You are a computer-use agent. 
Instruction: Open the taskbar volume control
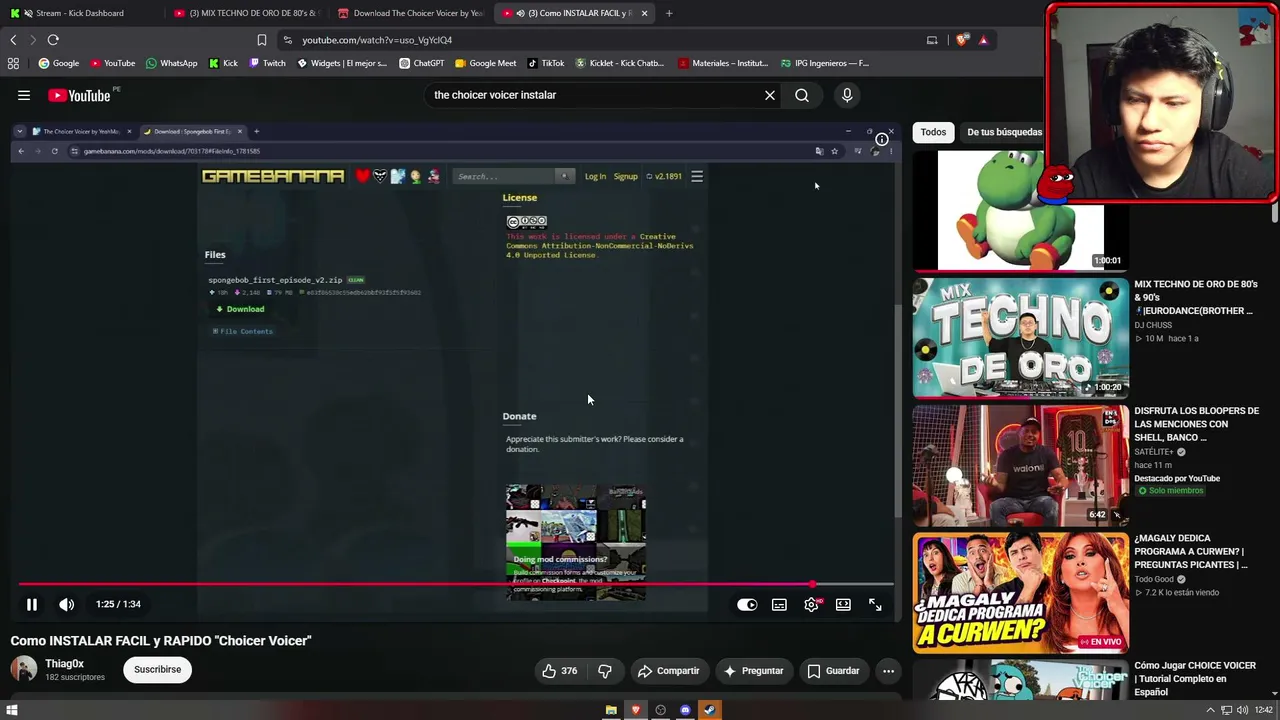1242,710
